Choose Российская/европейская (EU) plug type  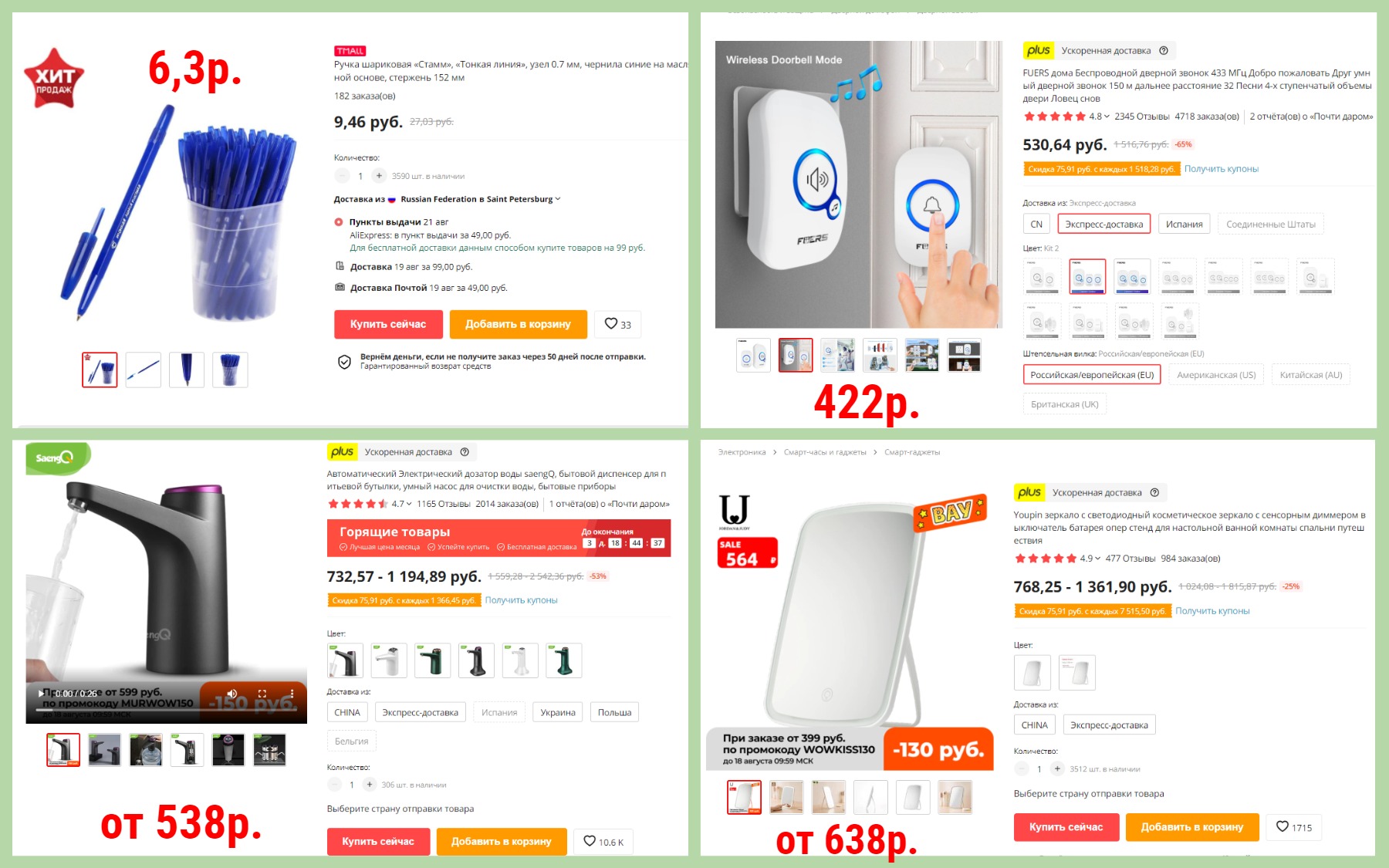tap(1092, 375)
